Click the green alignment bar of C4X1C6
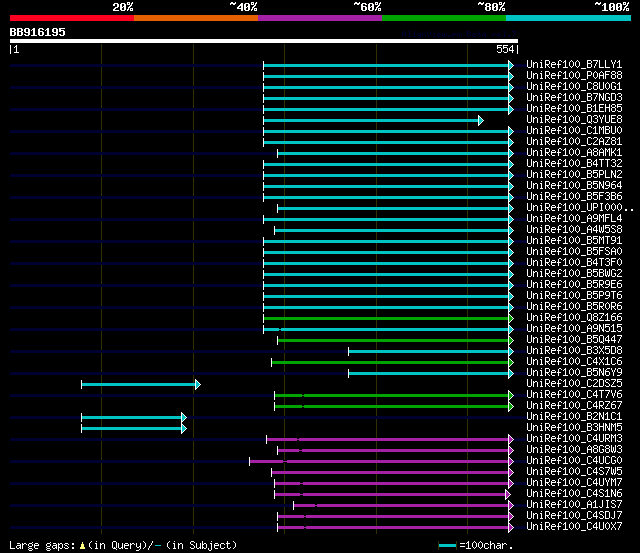 pos(392,362)
